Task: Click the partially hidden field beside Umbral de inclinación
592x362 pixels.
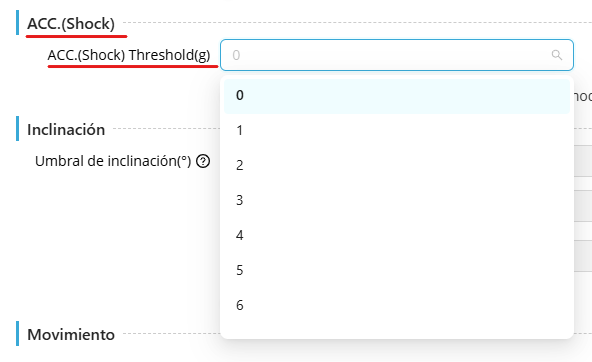Action: click(x=583, y=161)
